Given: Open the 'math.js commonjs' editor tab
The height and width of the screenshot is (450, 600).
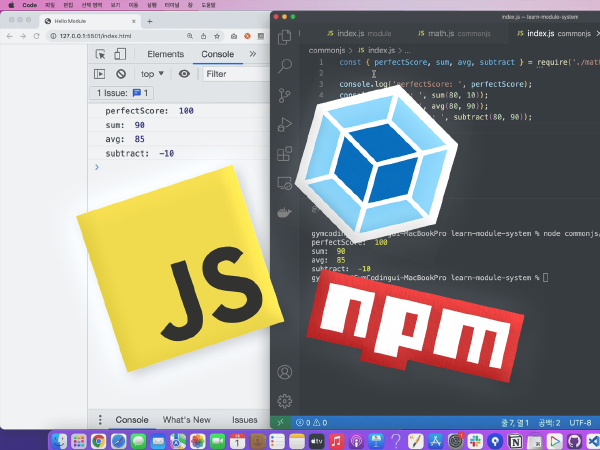Looking at the screenshot, I should coord(454,34).
